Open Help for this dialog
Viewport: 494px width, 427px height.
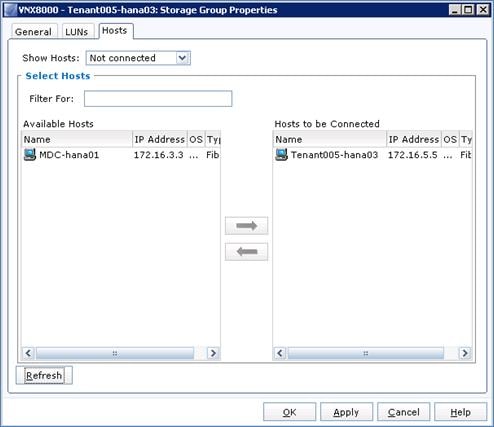(461, 412)
